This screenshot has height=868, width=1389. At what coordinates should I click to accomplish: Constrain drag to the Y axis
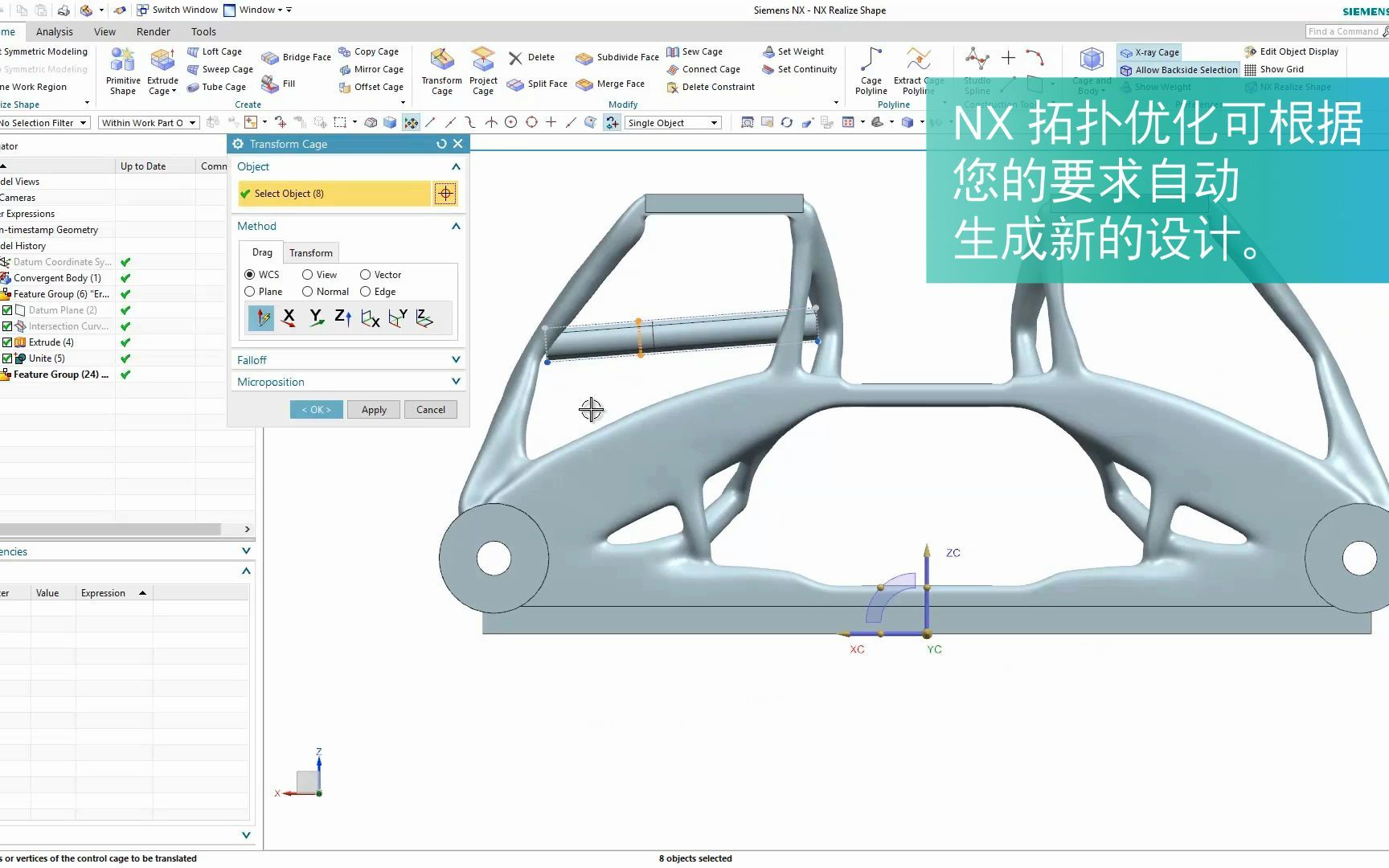316,317
